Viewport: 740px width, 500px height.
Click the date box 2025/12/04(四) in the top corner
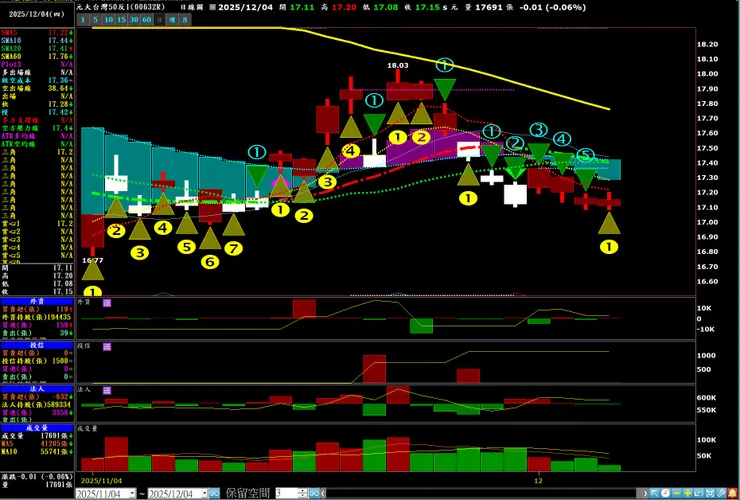37,14
